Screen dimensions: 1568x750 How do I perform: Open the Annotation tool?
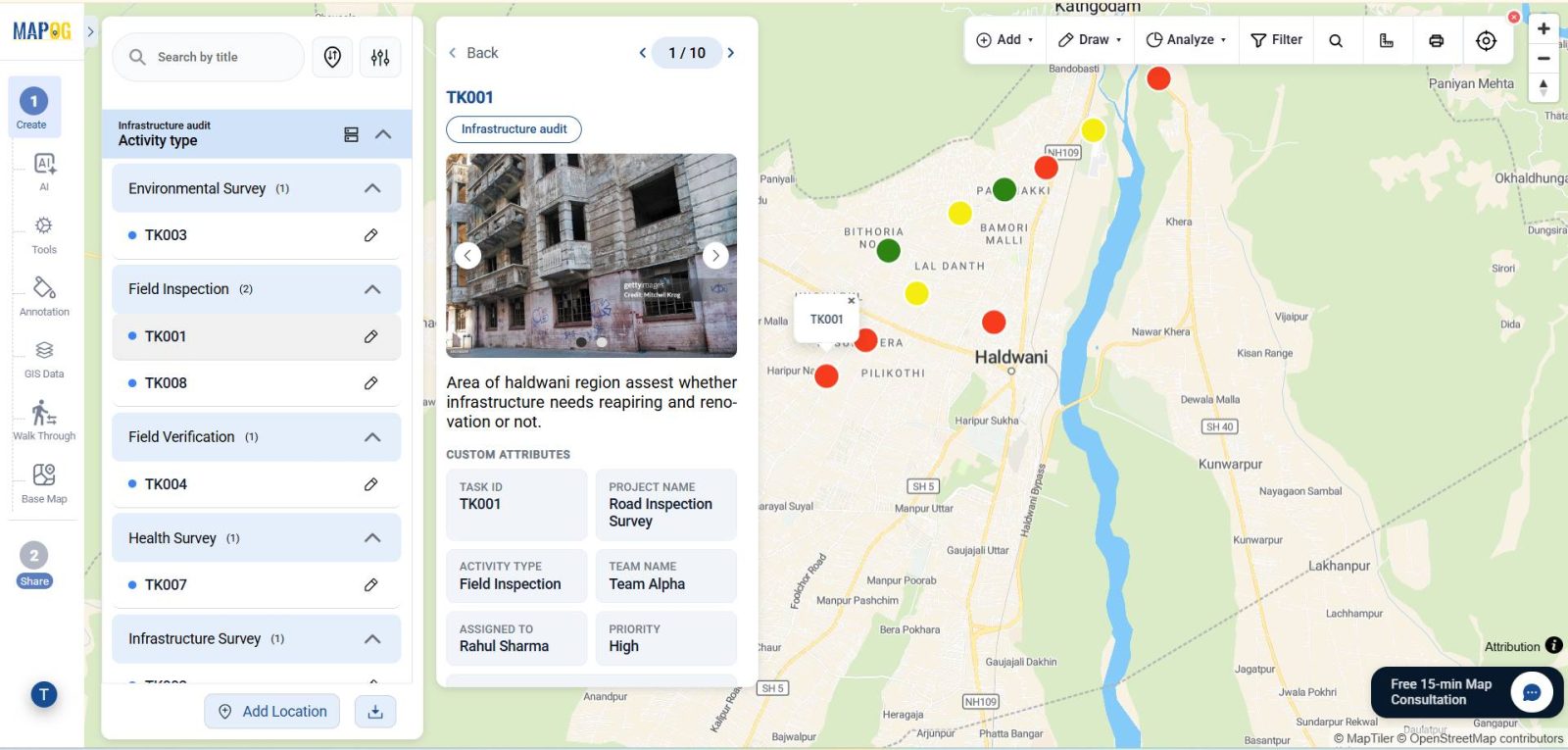(x=44, y=296)
